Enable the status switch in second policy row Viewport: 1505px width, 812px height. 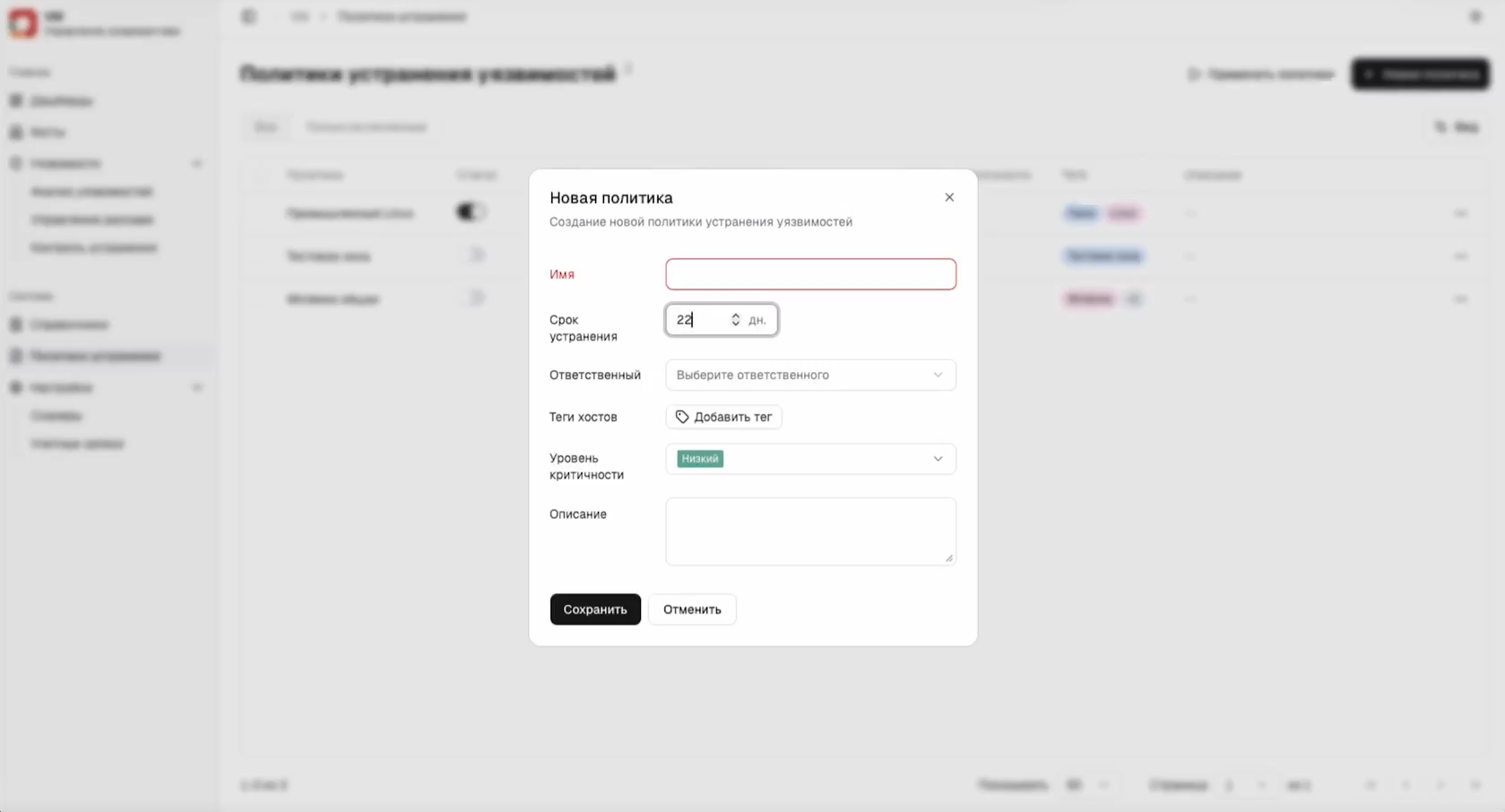point(471,255)
